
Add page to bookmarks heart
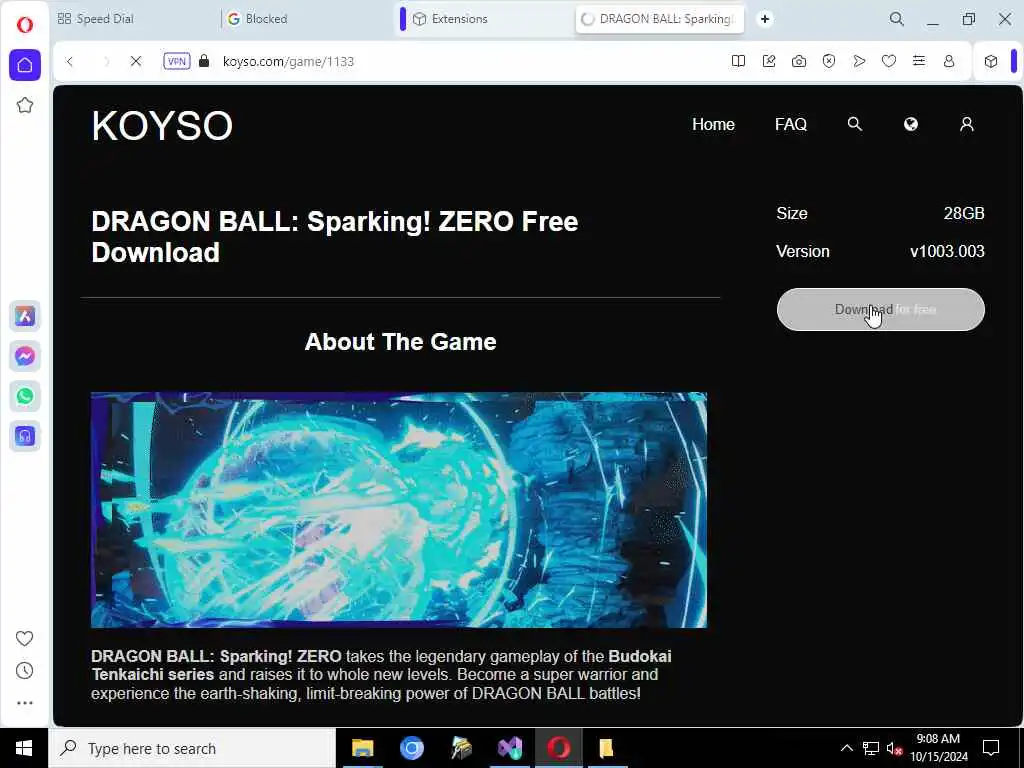(889, 61)
